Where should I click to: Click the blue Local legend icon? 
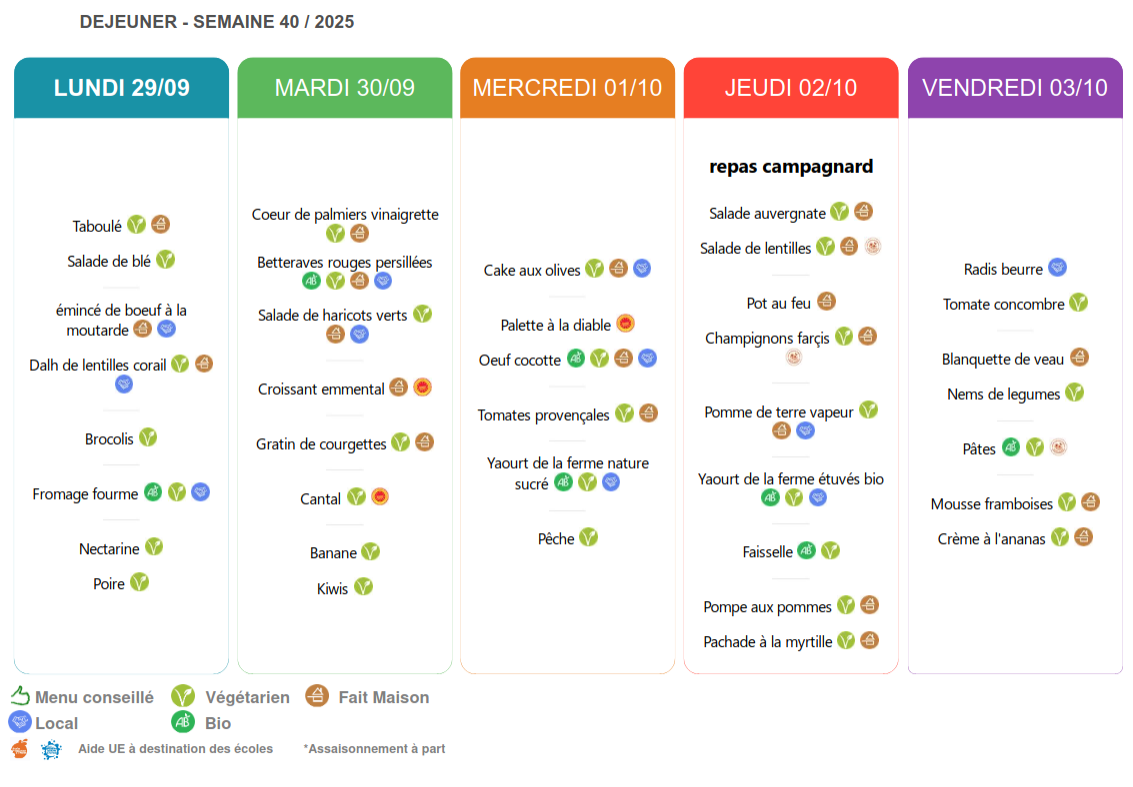tap(19, 722)
